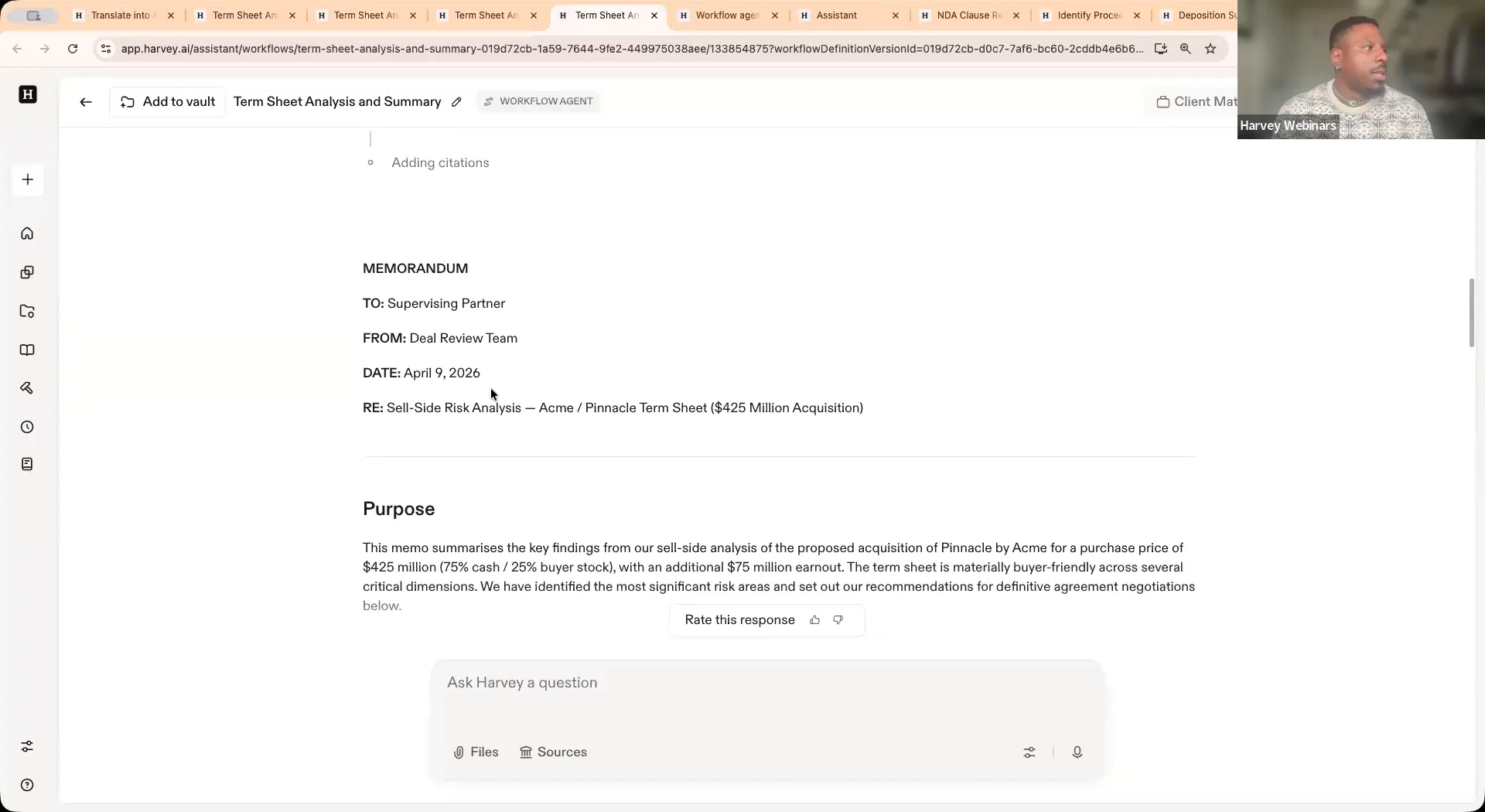Open the Harvey logo at top left
1485x812 pixels.
tap(28, 94)
